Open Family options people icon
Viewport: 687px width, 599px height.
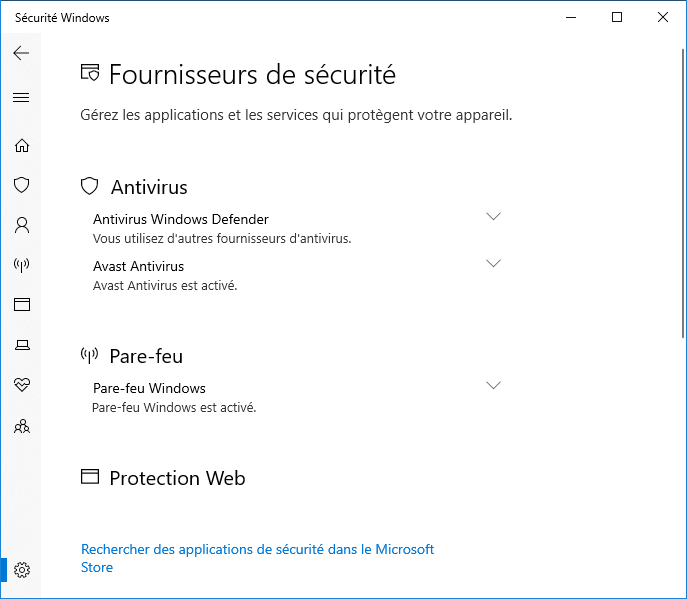tap(21, 426)
